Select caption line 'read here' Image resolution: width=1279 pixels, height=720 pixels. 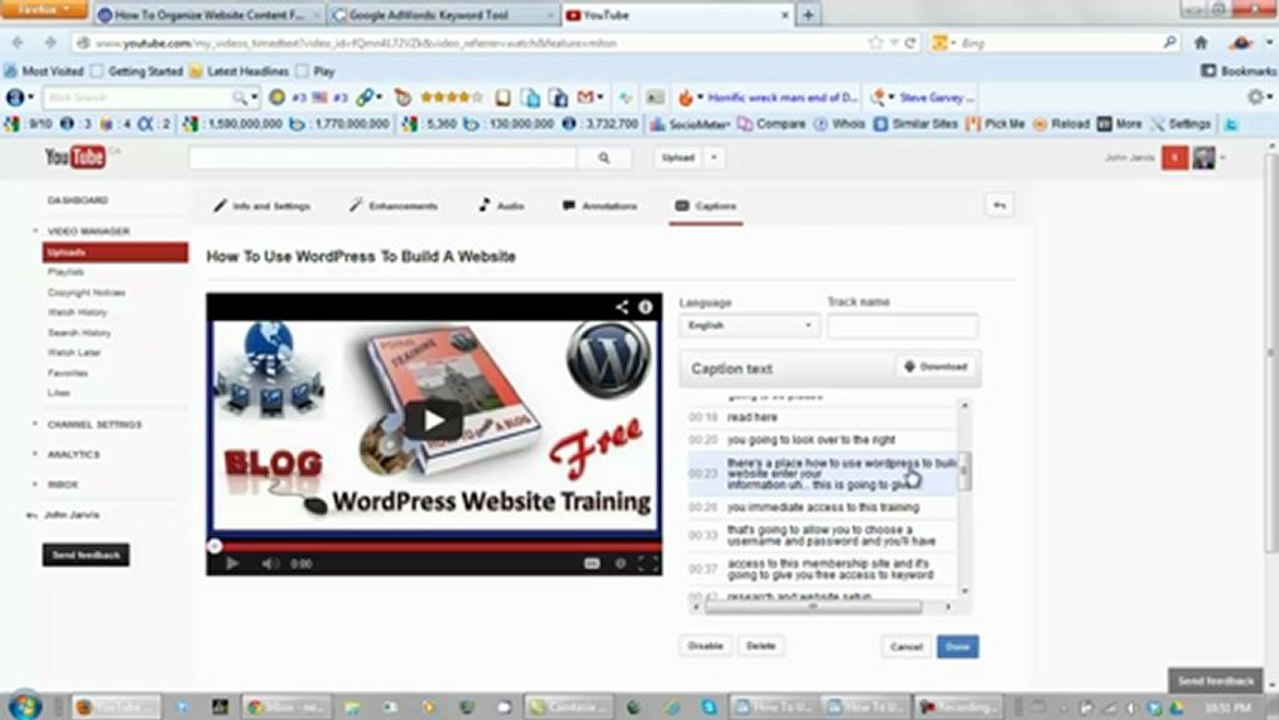pos(821,417)
